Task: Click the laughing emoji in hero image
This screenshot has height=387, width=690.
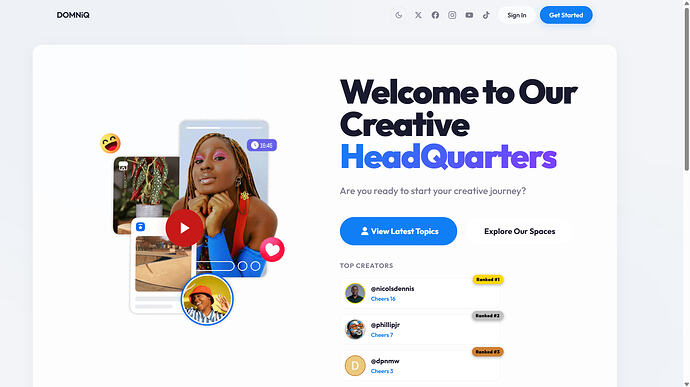Action: tap(110, 144)
